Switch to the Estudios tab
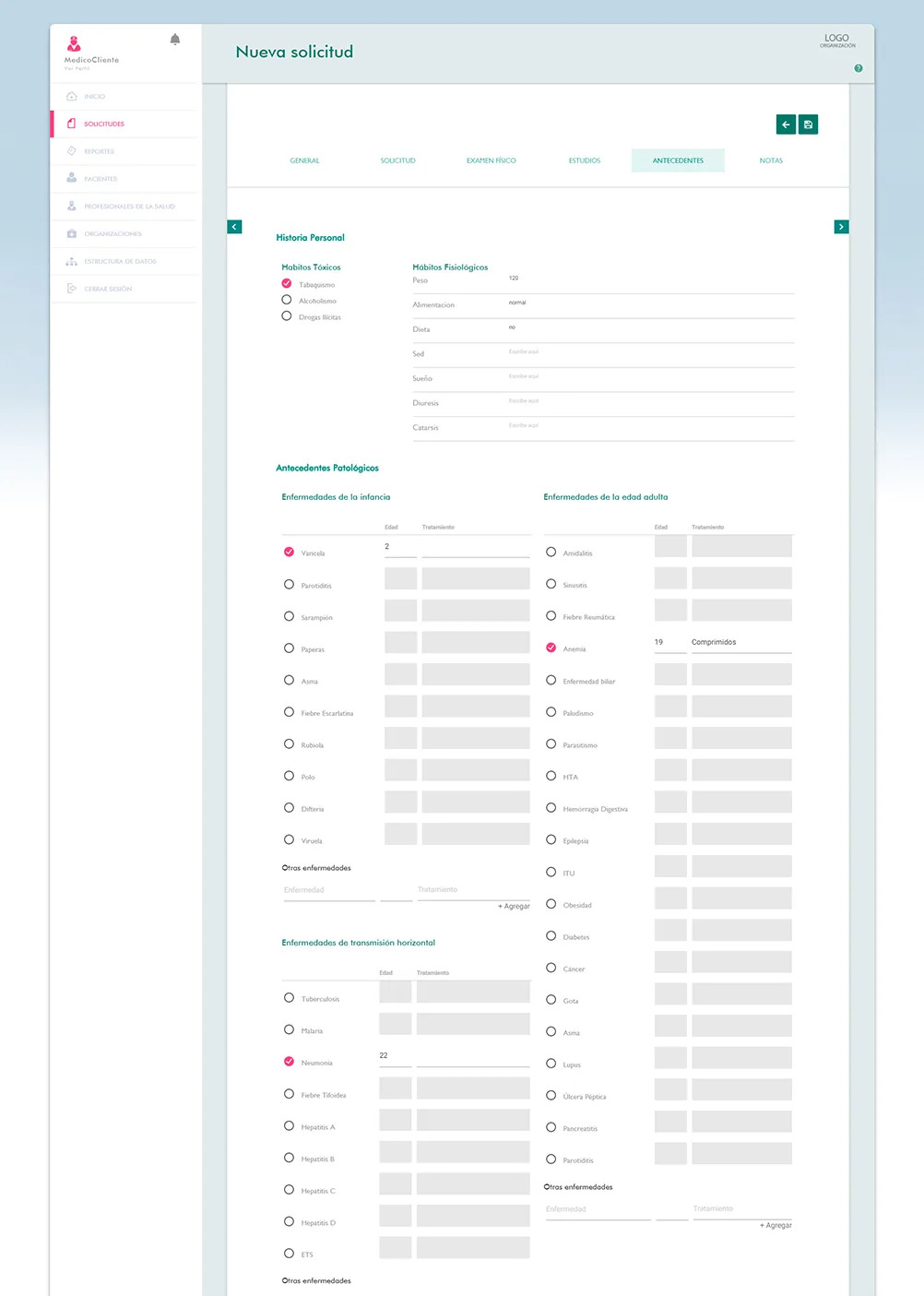Screen dimensions: 924x1296 [585, 161]
